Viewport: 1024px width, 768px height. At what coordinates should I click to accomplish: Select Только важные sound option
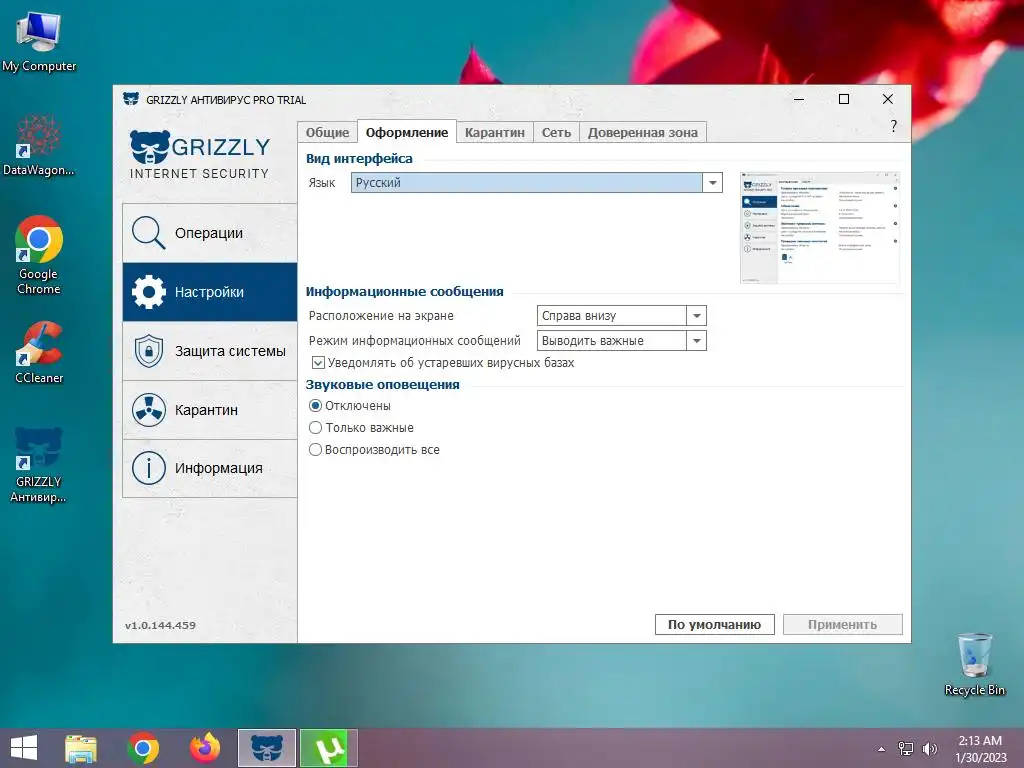(x=315, y=428)
